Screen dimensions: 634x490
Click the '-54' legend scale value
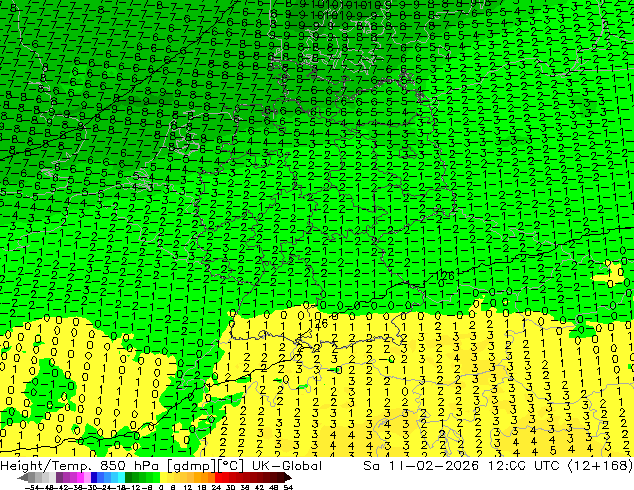click(32, 487)
